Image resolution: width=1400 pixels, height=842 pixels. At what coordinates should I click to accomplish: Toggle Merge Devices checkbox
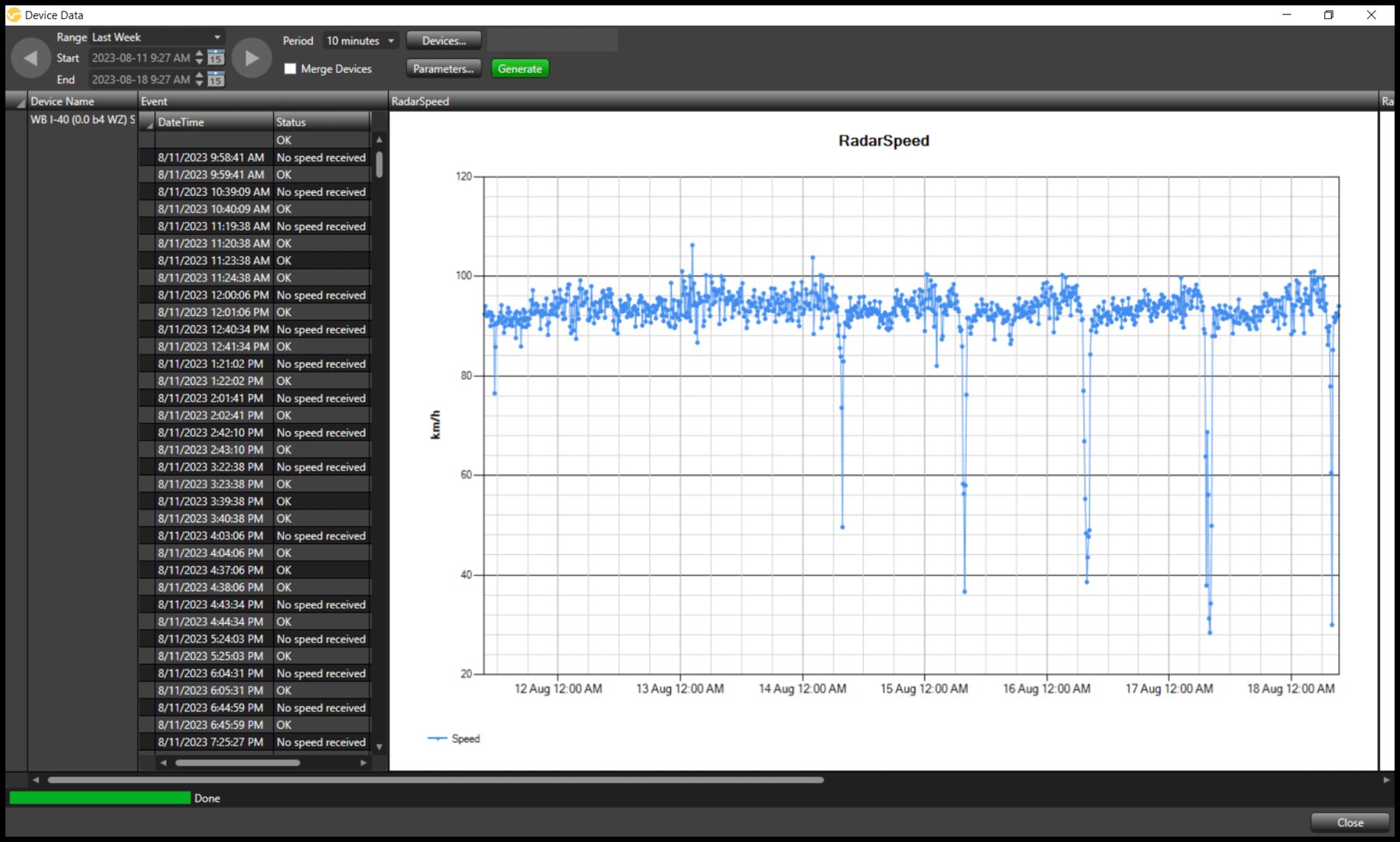290,69
